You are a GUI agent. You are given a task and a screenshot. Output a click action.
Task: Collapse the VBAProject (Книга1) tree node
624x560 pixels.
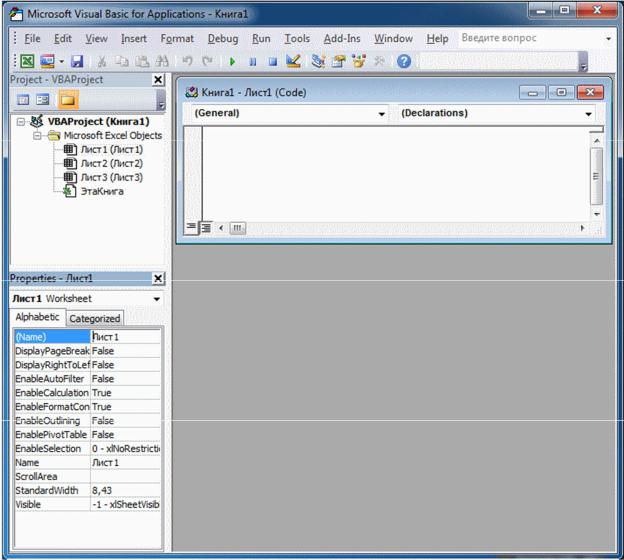tap(21, 121)
